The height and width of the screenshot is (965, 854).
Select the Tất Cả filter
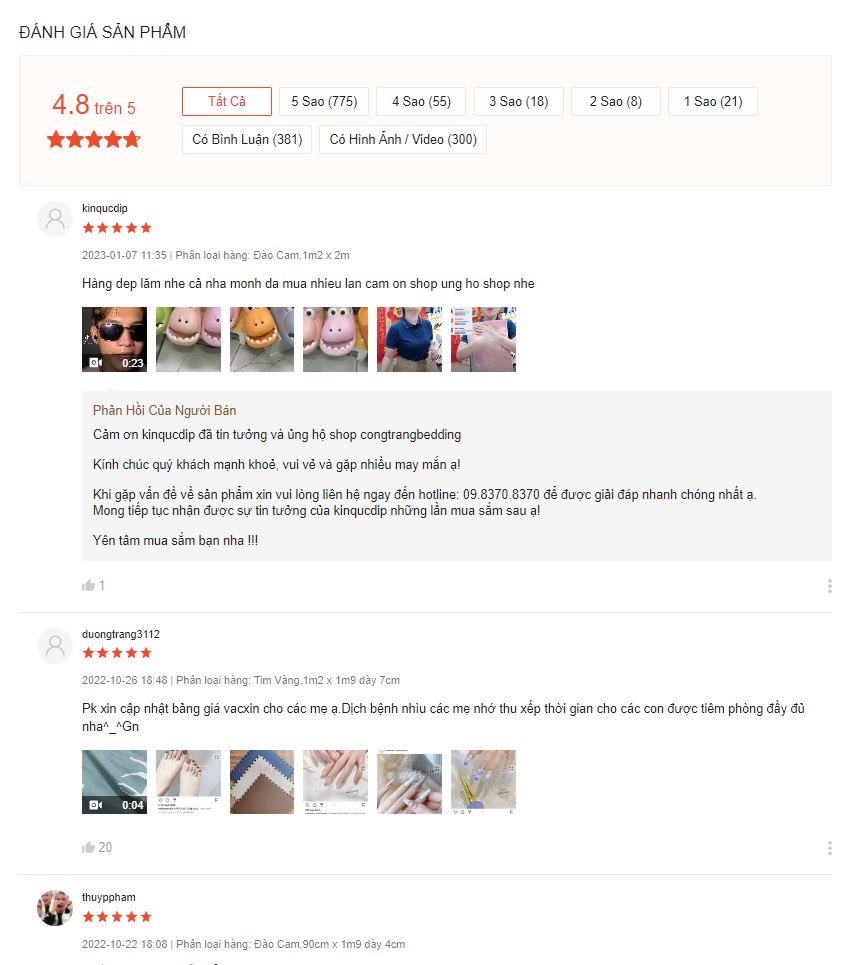tap(226, 102)
